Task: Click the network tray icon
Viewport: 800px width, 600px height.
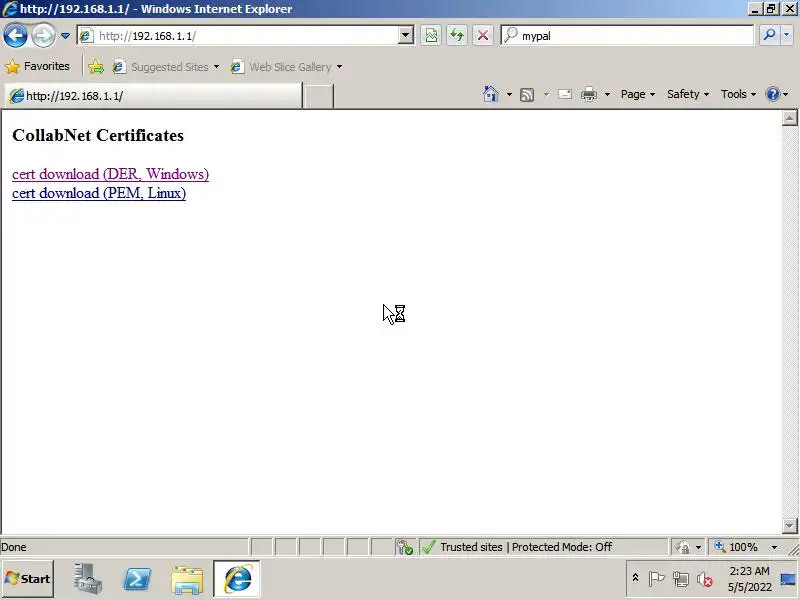Action: click(681, 579)
